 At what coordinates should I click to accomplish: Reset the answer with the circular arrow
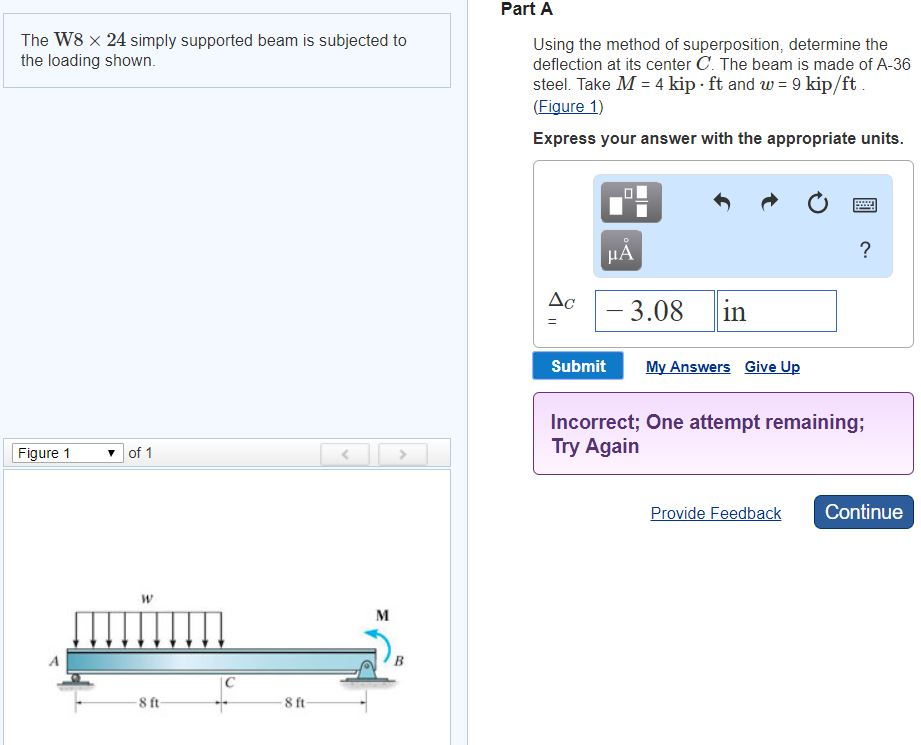[817, 204]
